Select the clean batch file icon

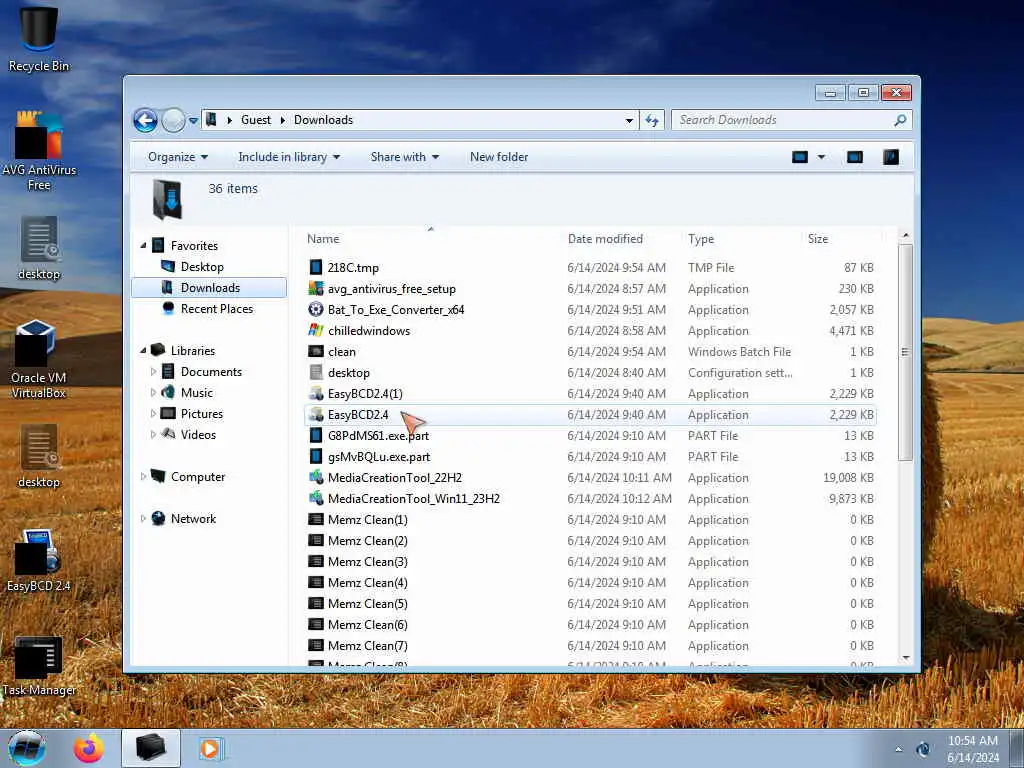click(x=315, y=351)
